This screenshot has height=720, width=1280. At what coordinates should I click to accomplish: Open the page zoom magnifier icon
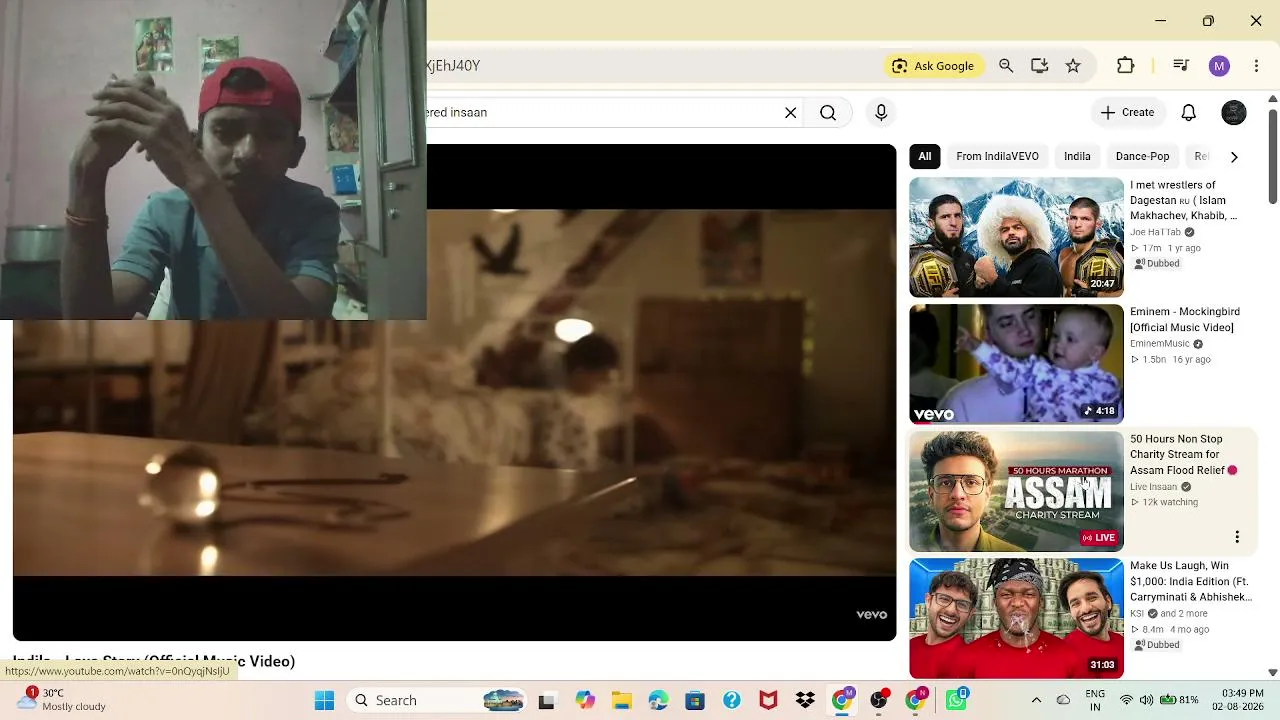click(x=1006, y=66)
